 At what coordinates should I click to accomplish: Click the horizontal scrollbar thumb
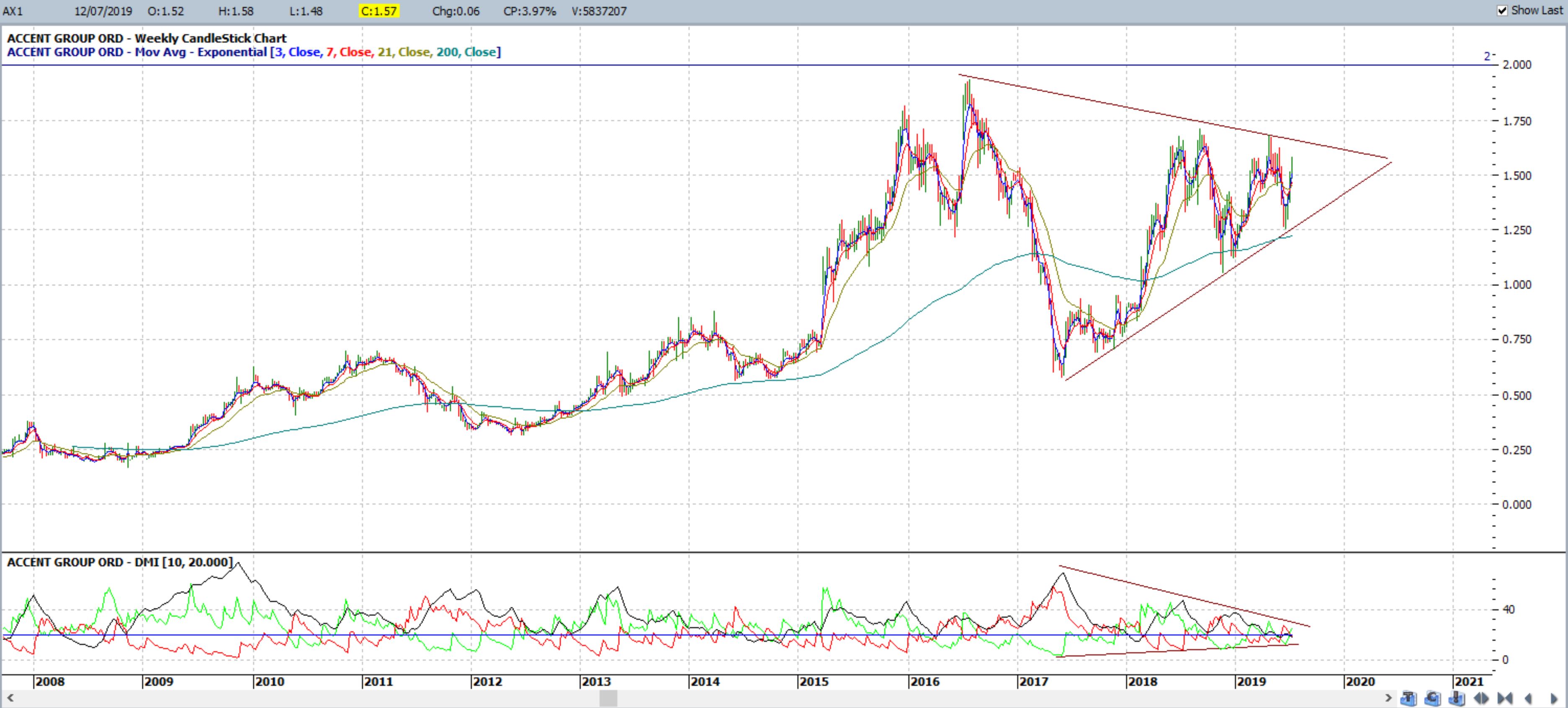(608, 698)
